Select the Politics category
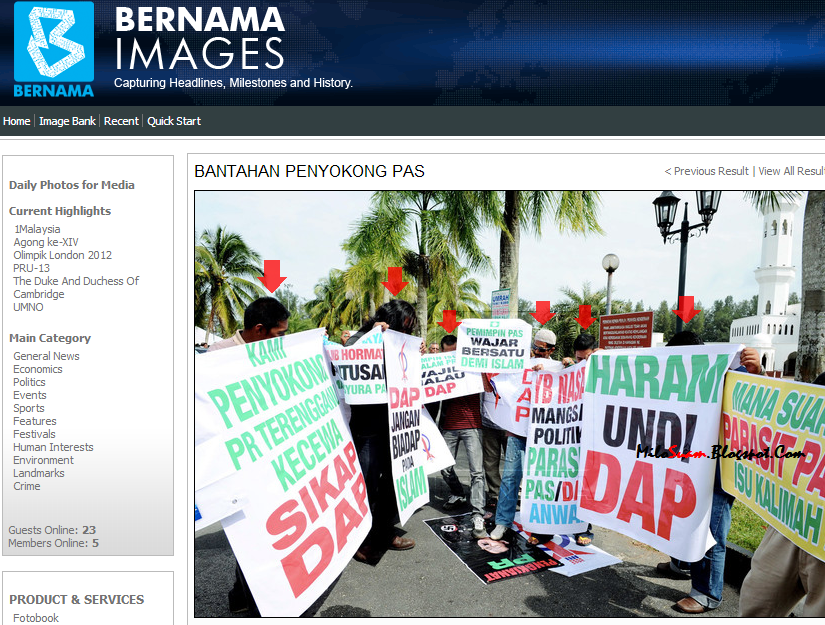This screenshot has width=825, height=625. [x=29, y=382]
